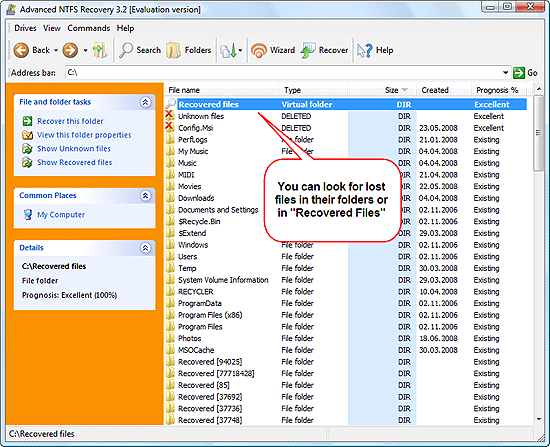Click the magnifier icon beside Recovered files
This screenshot has height=447, width=550.
(170, 104)
